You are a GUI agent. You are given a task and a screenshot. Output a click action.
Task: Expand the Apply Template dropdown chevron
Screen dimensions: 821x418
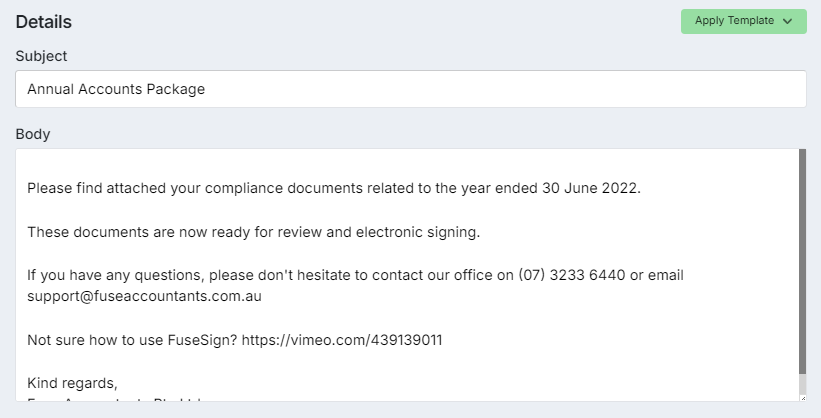pyautogui.click(x=787, y=21)
